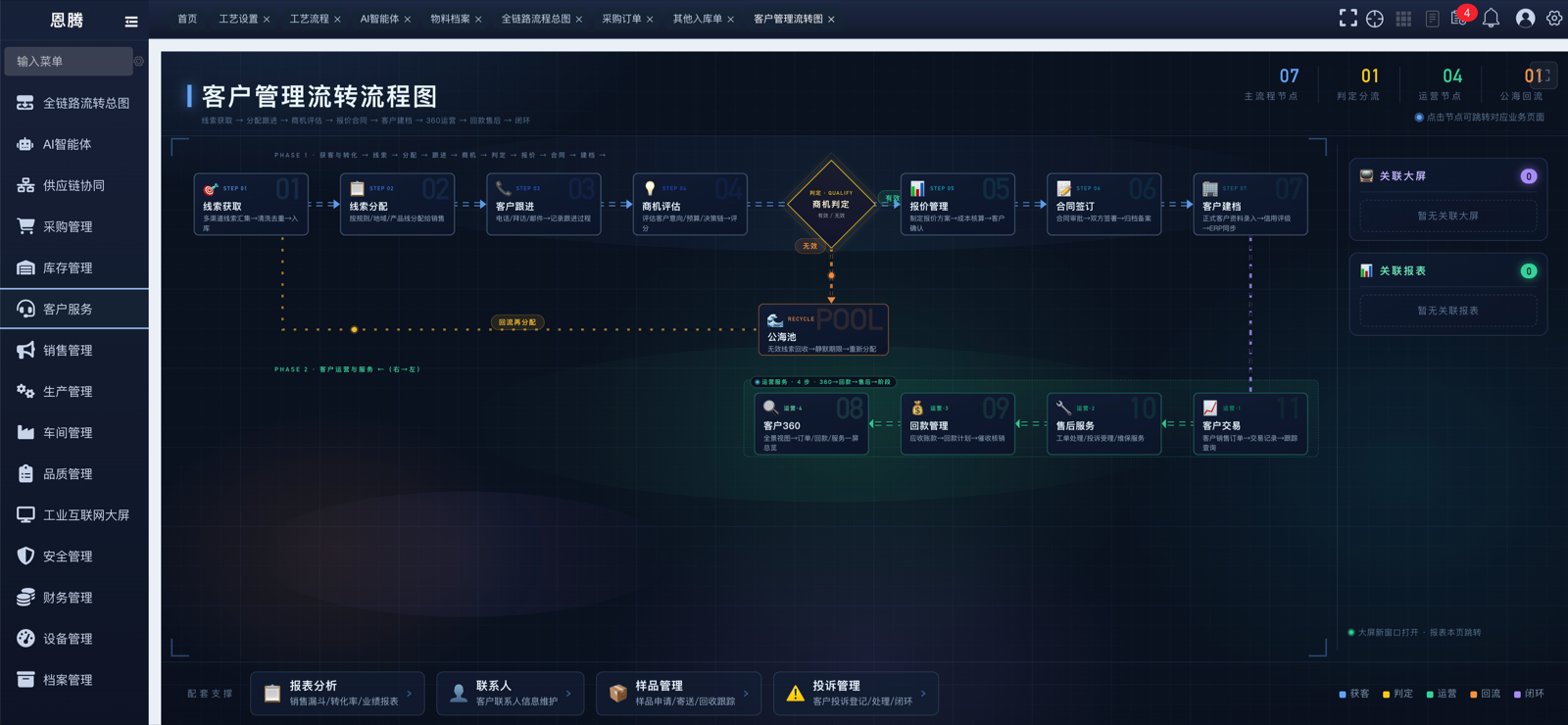Switch to the 采购订单 tab
The width and height of the screenshot is (1568, 725).
click(621, 19)
